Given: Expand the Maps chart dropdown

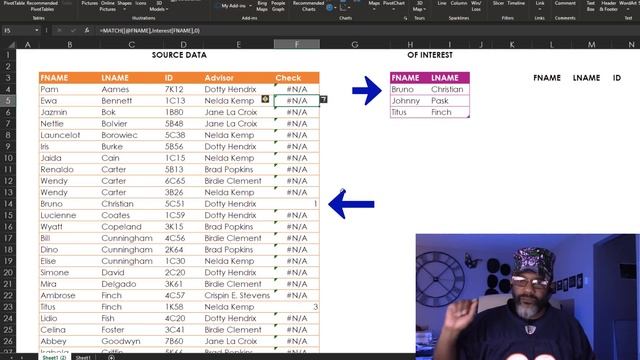Looking at the screenshot, I should coord(374,9).
